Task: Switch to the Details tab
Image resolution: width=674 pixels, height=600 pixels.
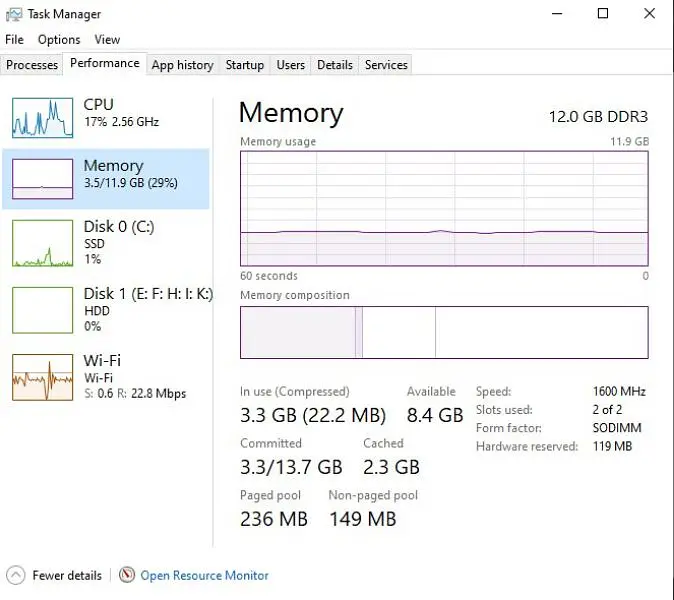Action: coord(335,65)
